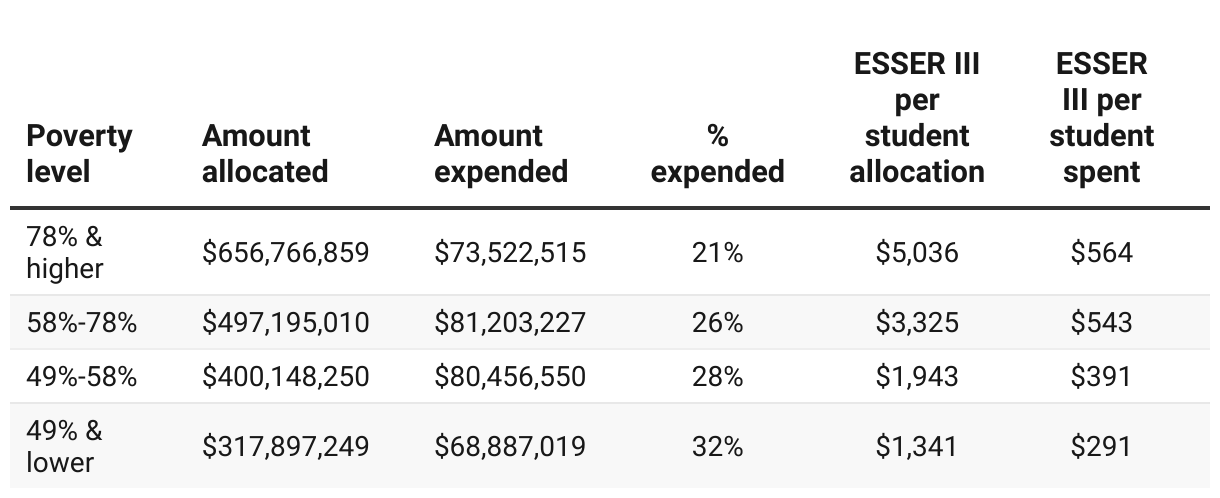The width and height of the screenshot is (1220, 498).
Task: Select the $497,195,010 cell
Action: [286, 322]
